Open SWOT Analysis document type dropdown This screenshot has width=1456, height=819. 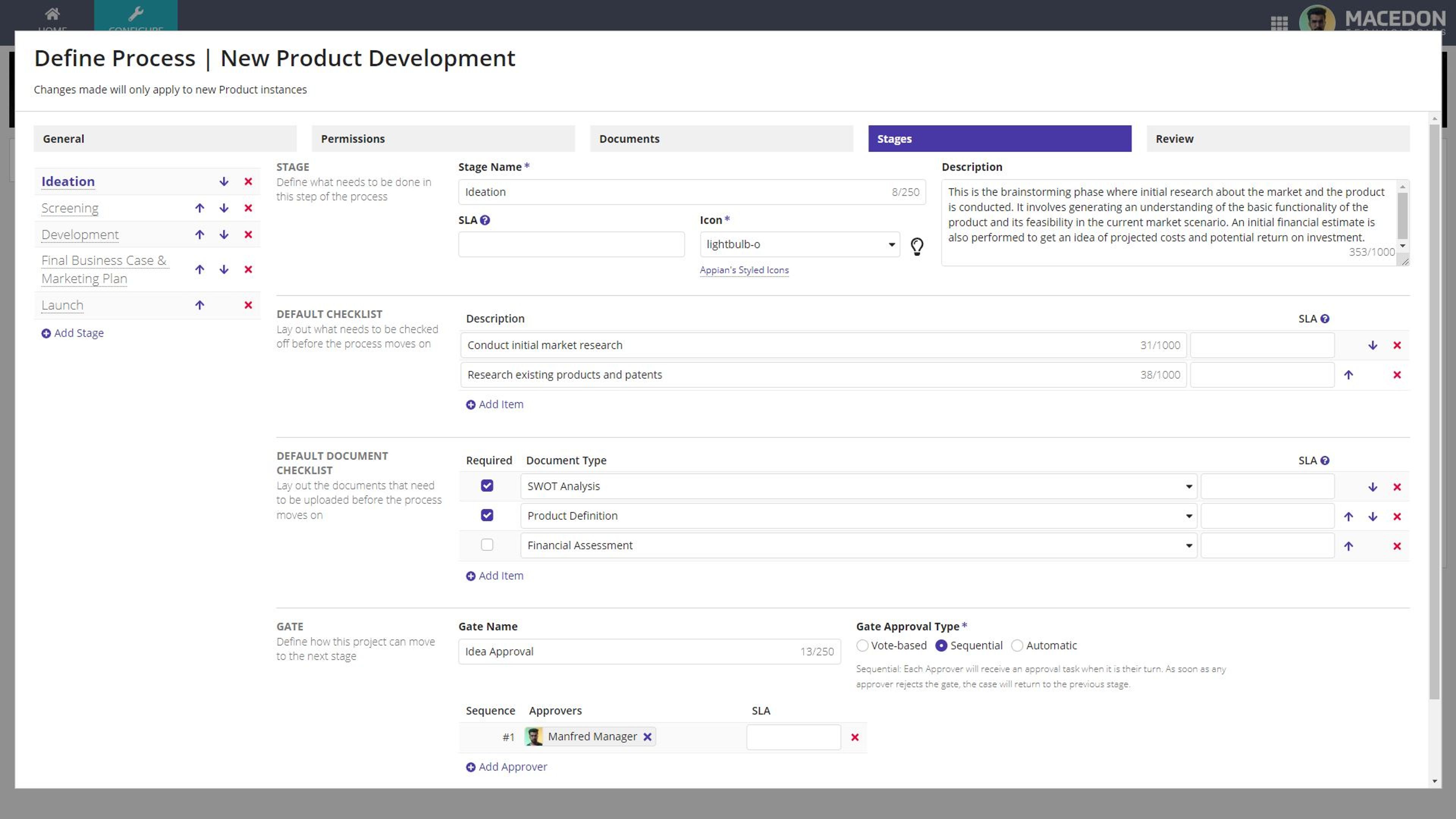(858, 486)
